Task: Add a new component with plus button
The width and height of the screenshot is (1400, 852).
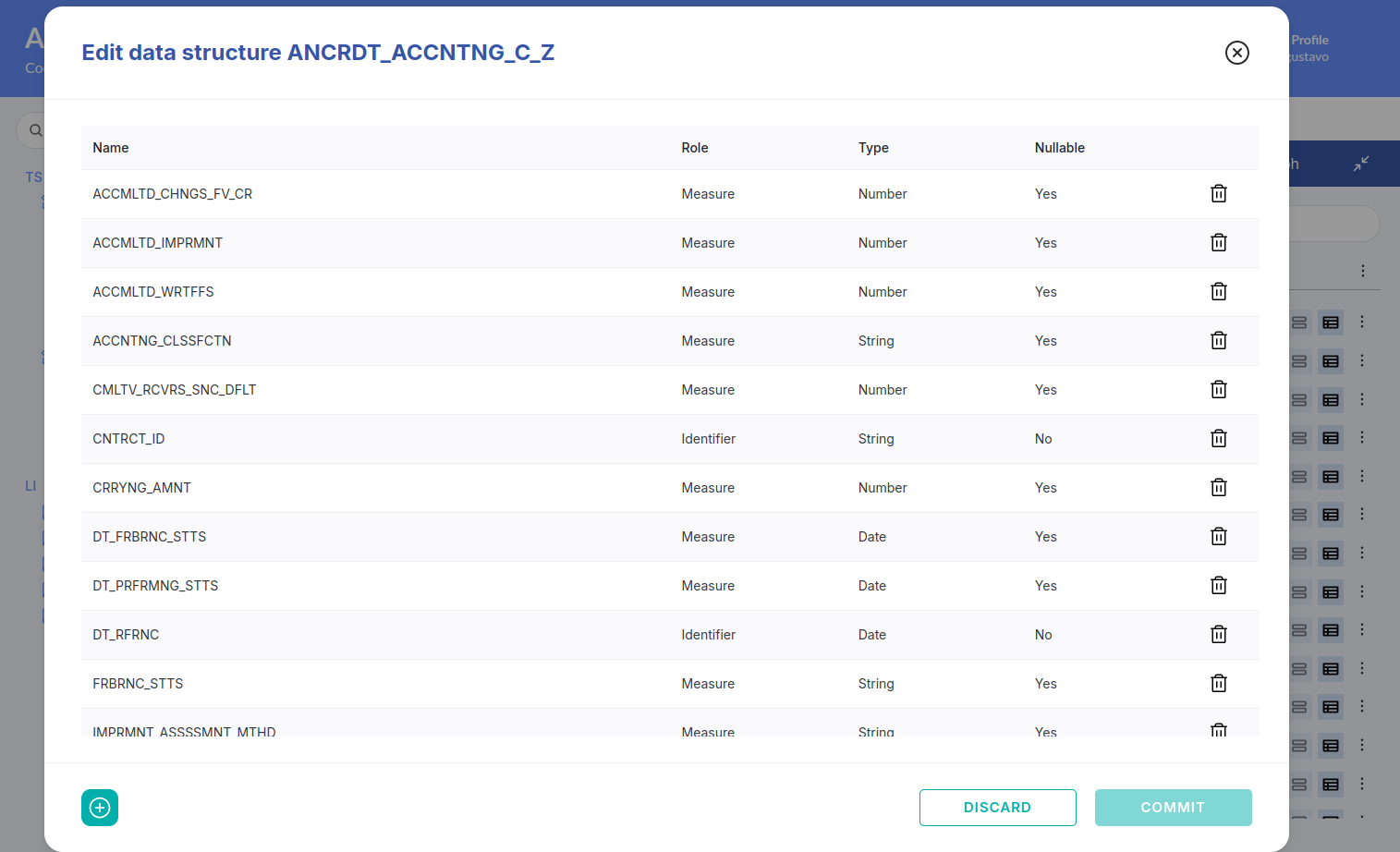Action: coord(100,808)
